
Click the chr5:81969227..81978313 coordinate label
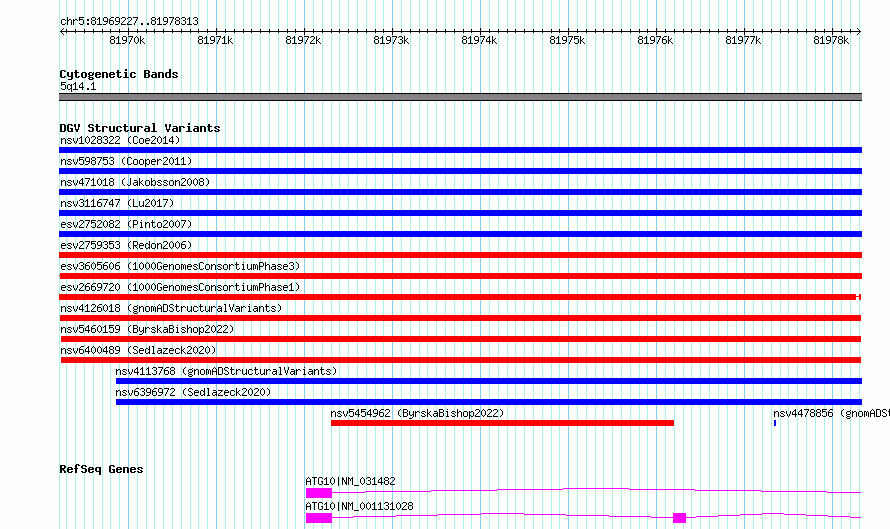(129, 21)
